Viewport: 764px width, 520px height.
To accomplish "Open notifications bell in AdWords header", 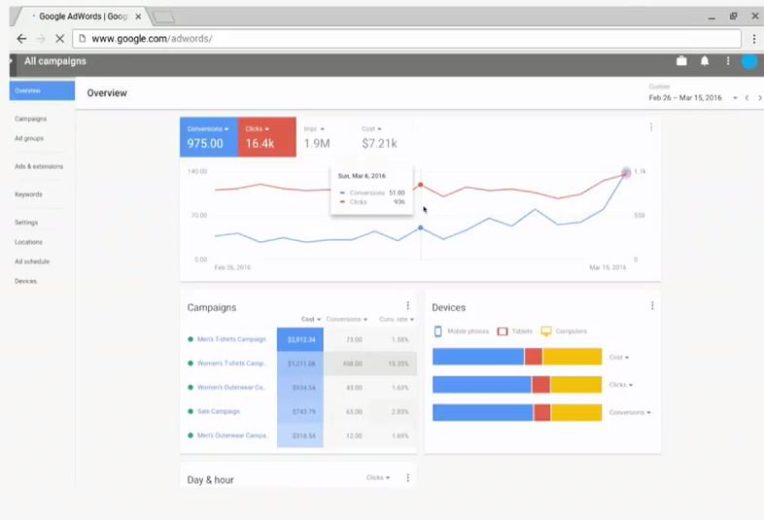I will (x=705, y=61).
